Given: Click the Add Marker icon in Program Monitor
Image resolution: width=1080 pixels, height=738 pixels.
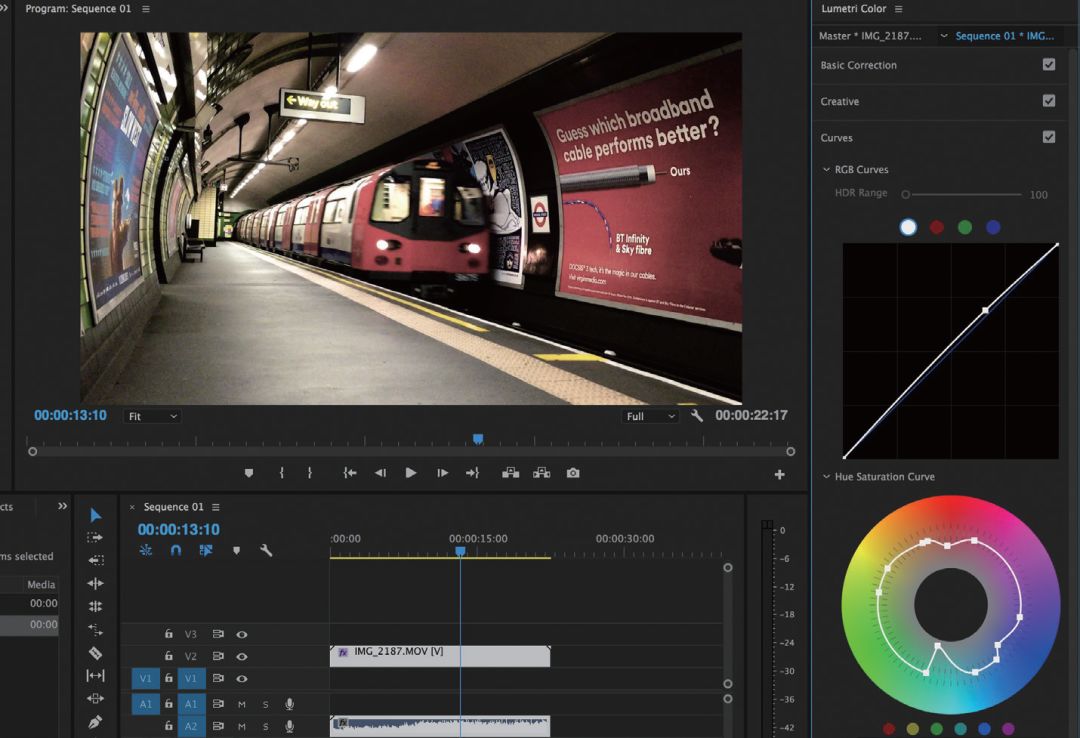Looking at the screenshot, I should tap(249, 473).
